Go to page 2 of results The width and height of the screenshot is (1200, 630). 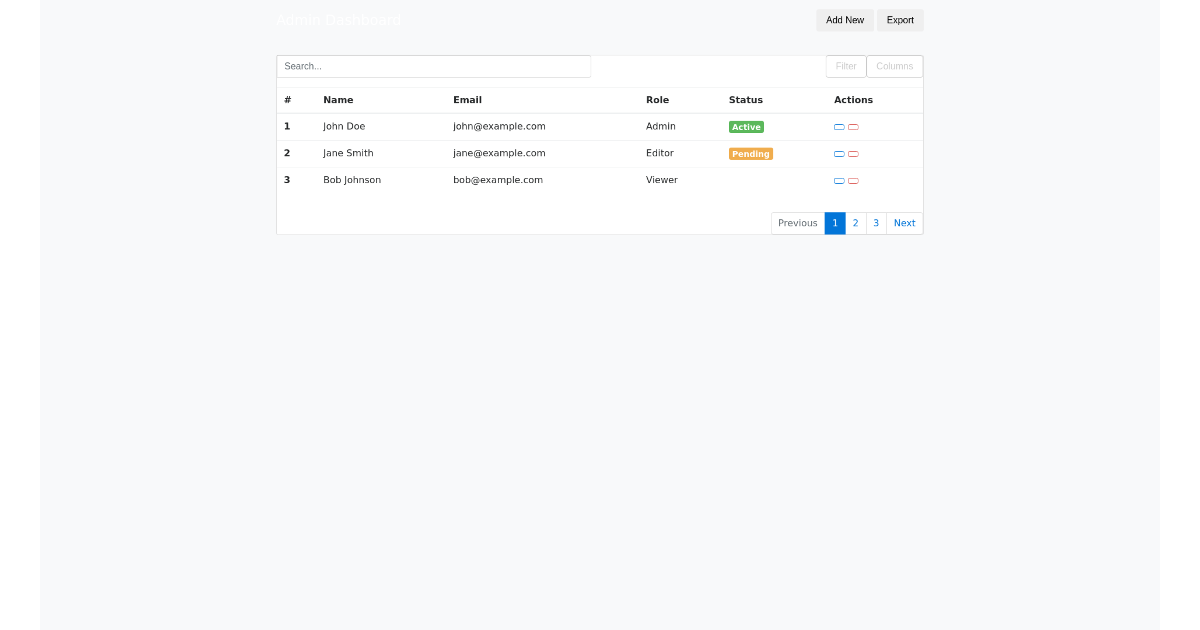855,223
